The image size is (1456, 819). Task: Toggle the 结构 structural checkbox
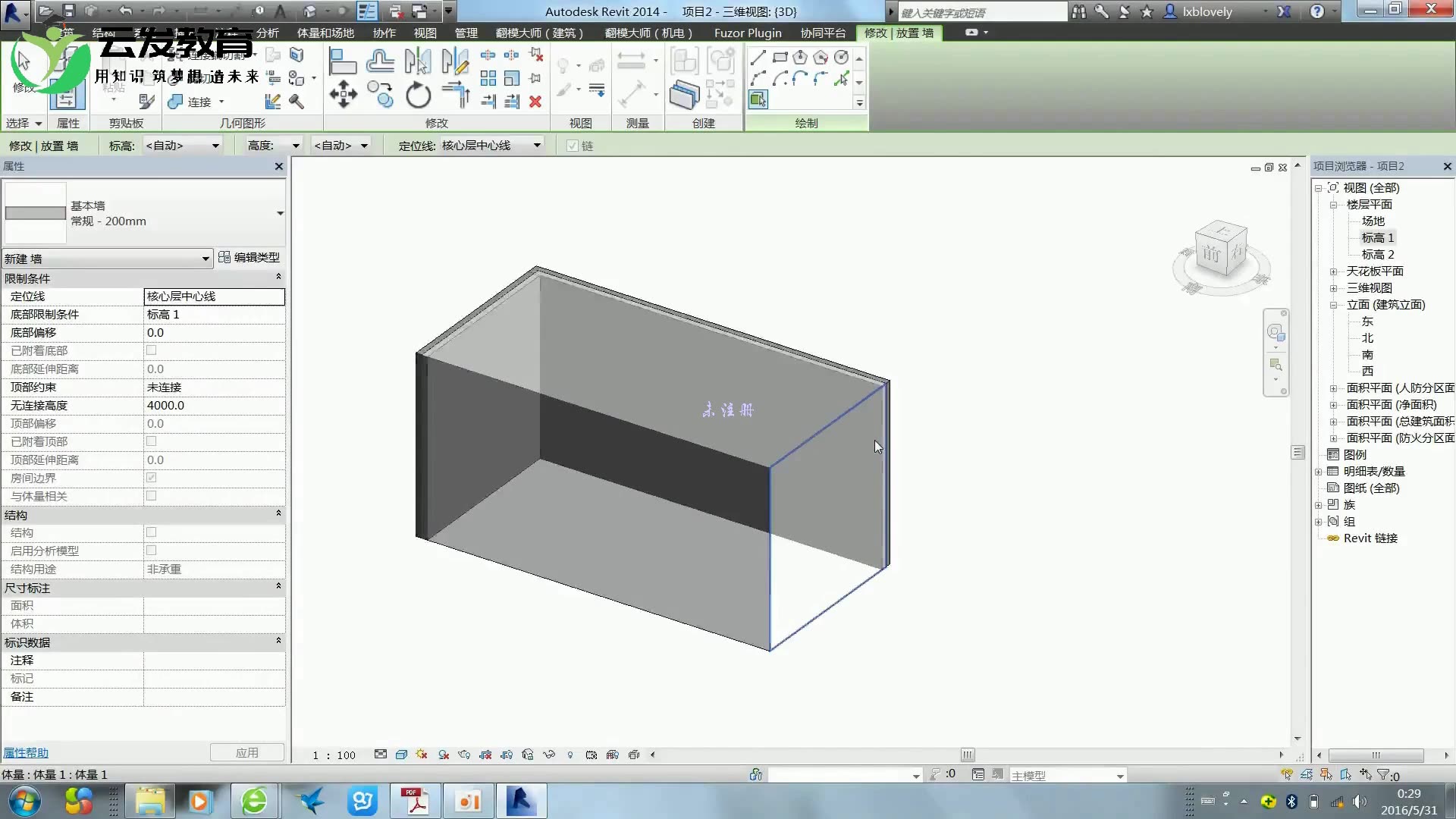(x=151, y=532)
